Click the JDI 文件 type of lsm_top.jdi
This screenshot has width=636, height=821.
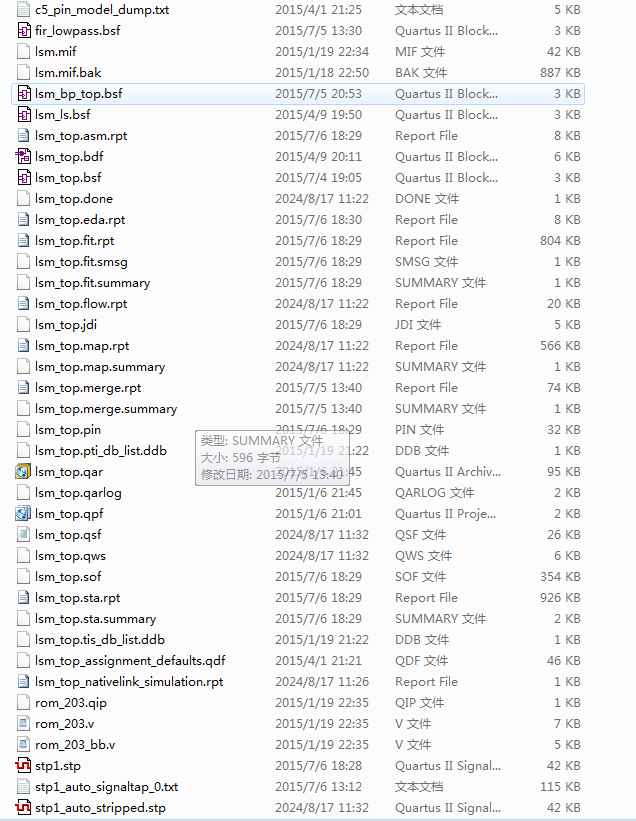point(418,325)
